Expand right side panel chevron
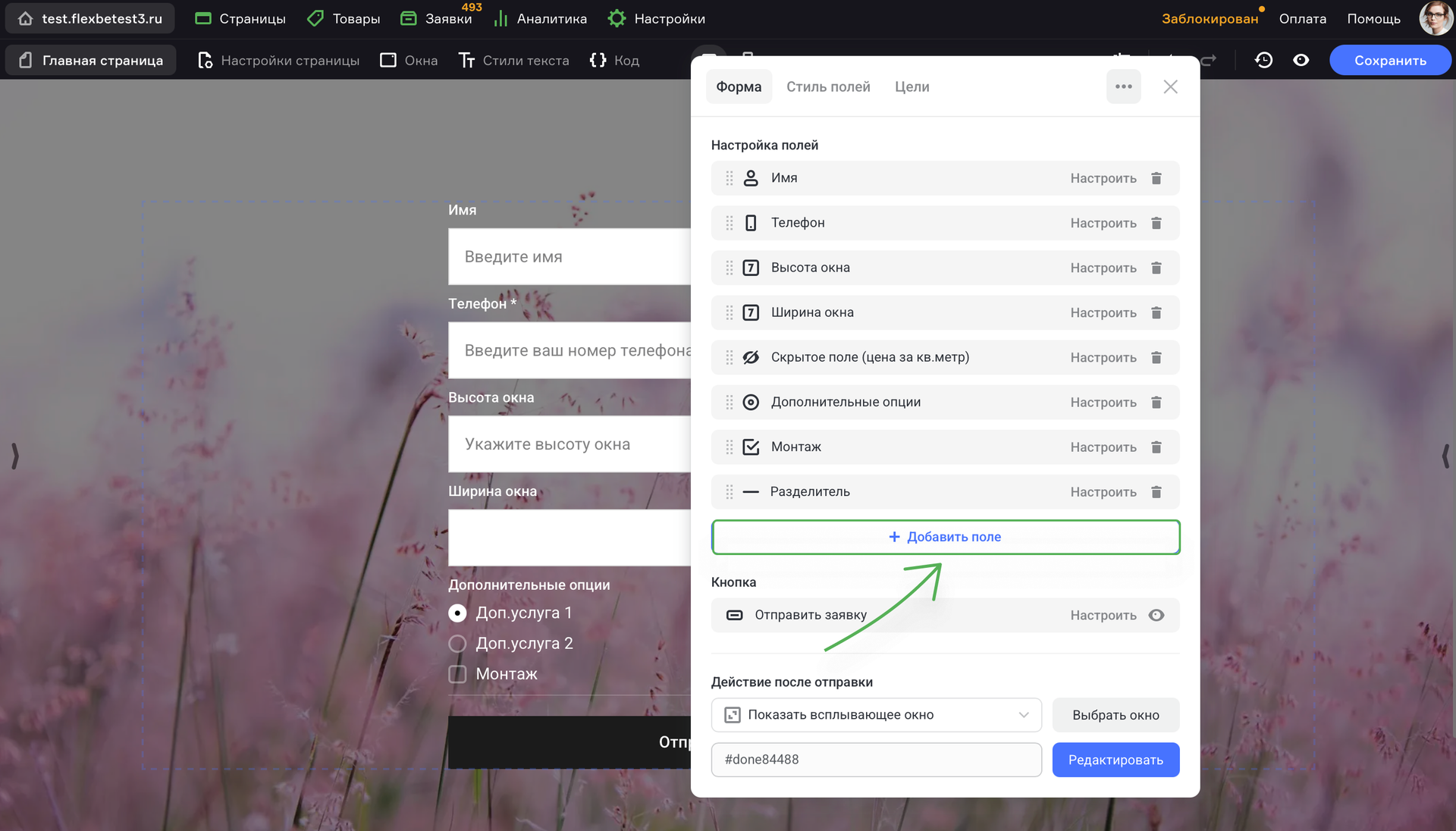Image resolution: width=1456 pixels, height=831 pixels. coord(1445,456)
